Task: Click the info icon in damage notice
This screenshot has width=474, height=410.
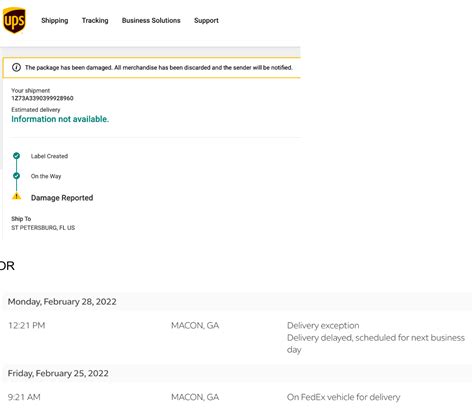Action: [x=16, y=67]
